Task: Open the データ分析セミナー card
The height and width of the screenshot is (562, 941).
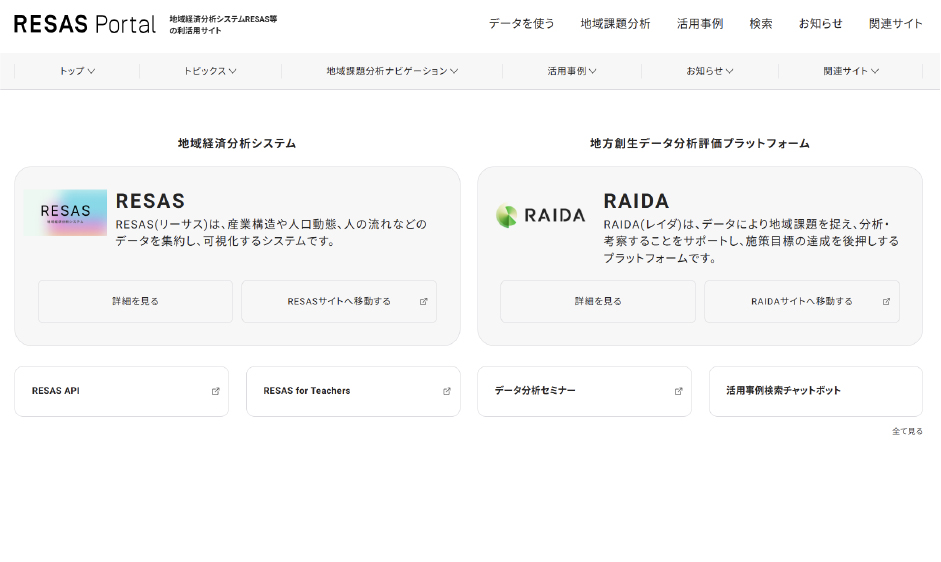Action: (585, 391)
